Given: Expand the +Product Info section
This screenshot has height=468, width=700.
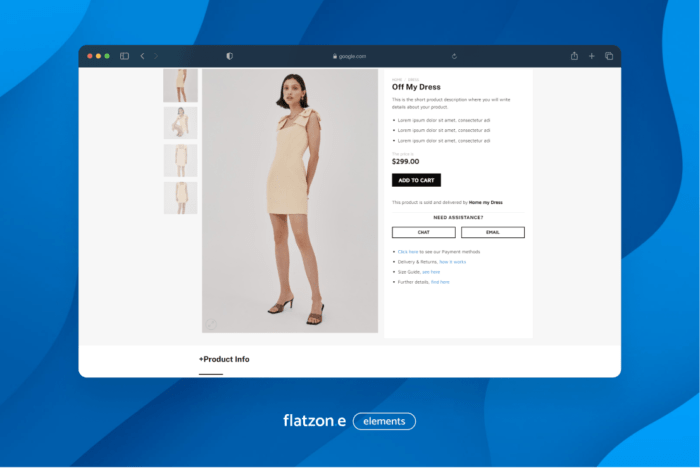Looking at the screenshot, I should (x=224, y=359).
